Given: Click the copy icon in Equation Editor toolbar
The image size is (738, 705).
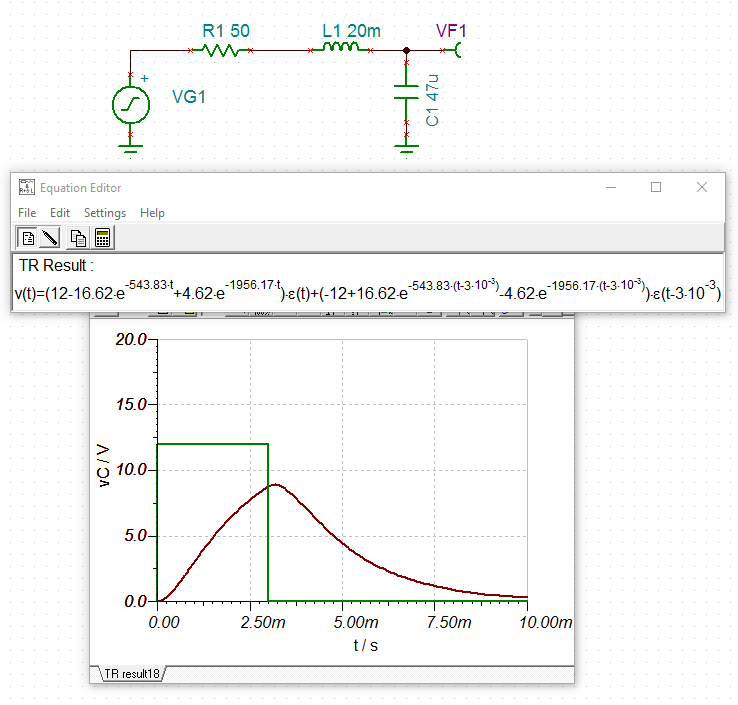Looking at the screenshot, I should pyautogui.click(x=78, y=238).
